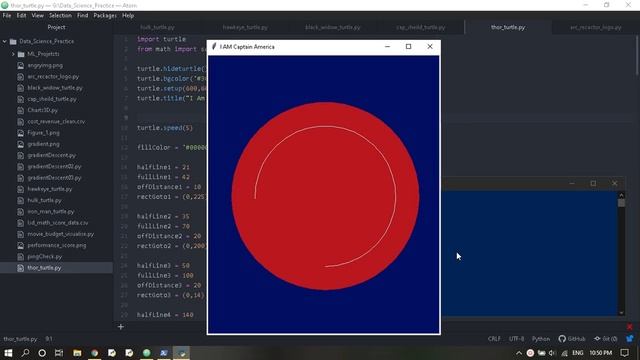Open lsd_math_score_data.csv in tree
This screenshot has height=360, width=640.
(x=58, y=223)
